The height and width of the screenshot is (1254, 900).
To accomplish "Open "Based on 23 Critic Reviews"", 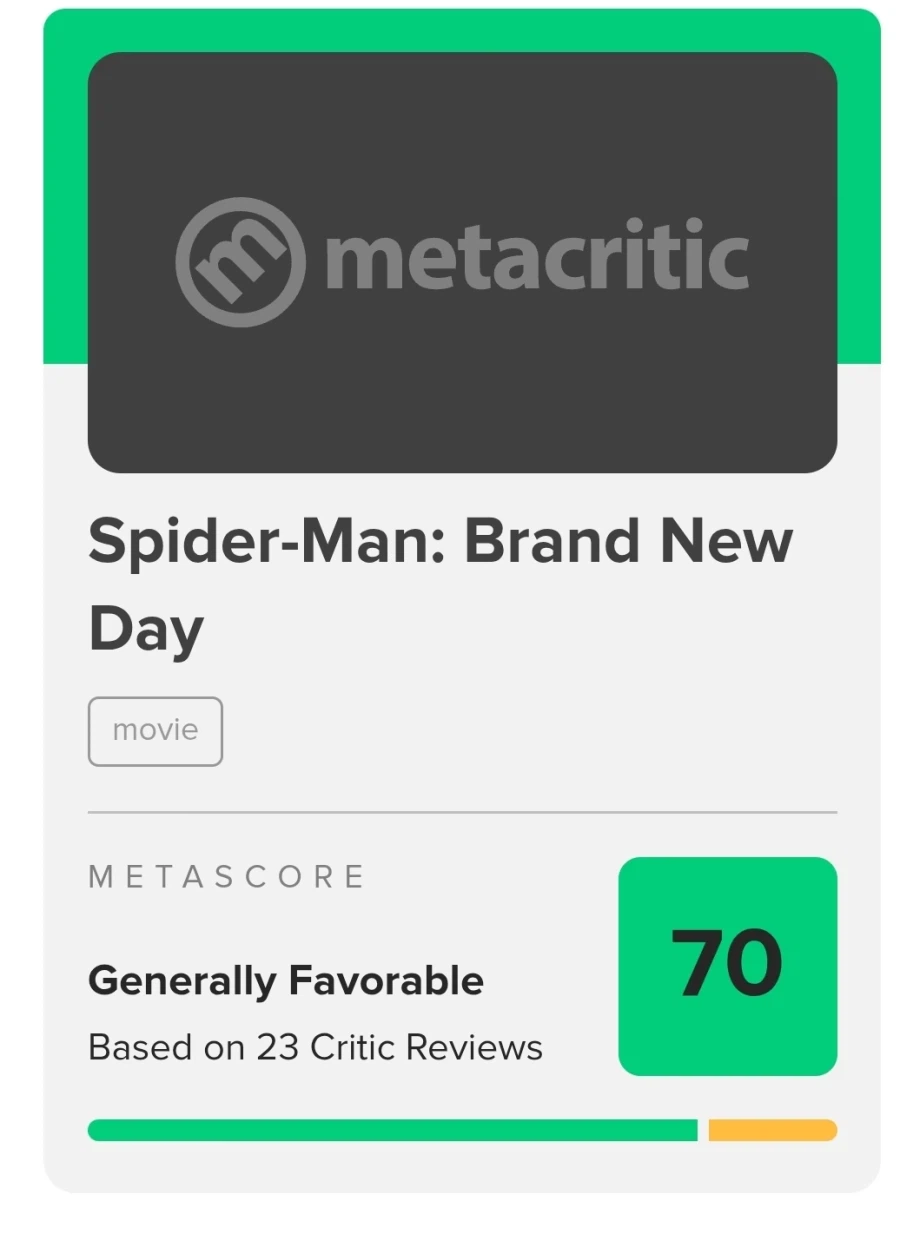I will [x=315, y=1047].
